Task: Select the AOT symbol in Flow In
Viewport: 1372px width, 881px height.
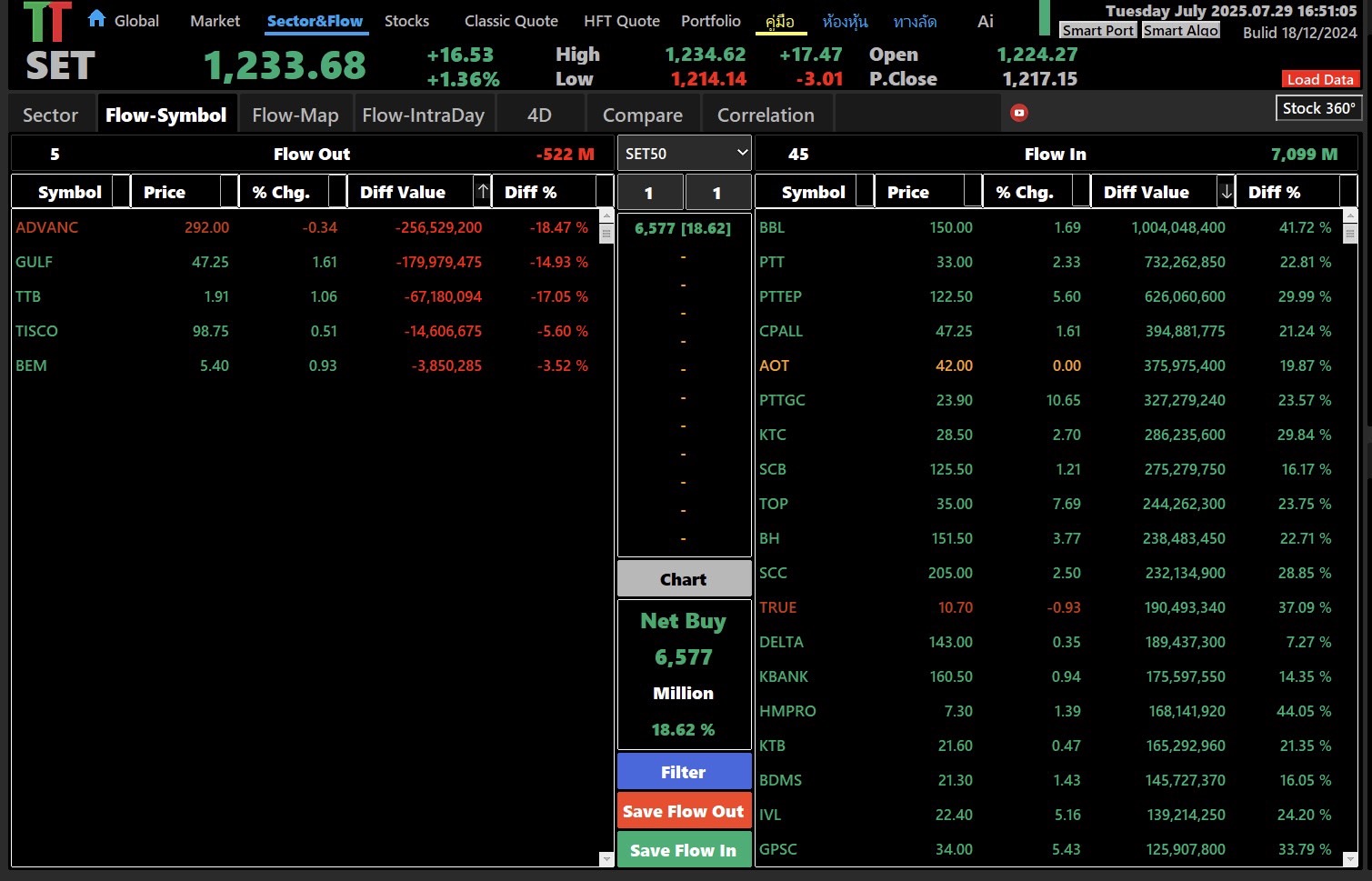Action: point(774,365)
